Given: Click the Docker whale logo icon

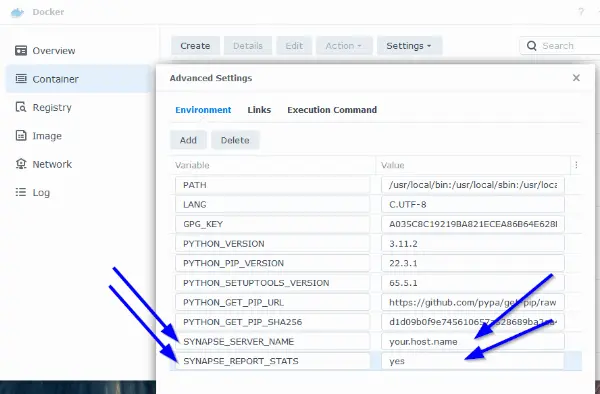Looking at the screenshot, I should (17, 13).
